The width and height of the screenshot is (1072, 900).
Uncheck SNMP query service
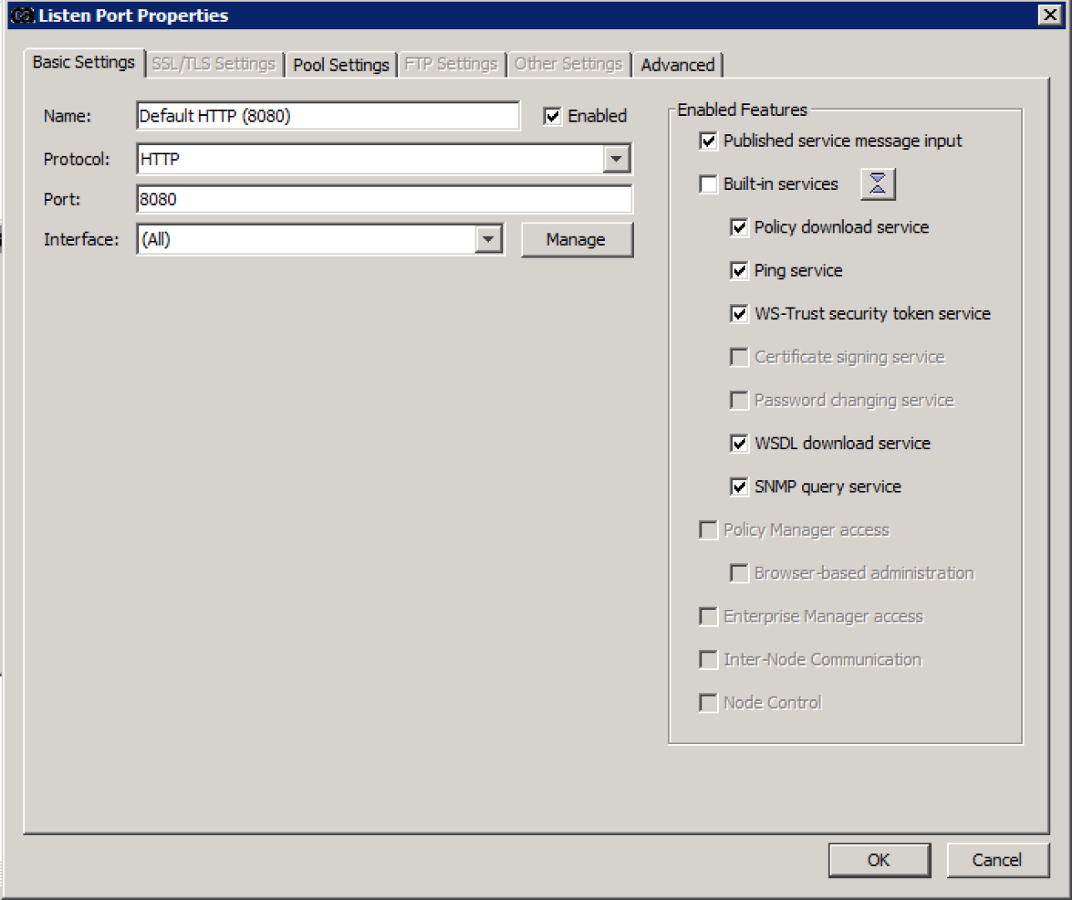tap(739, 486)
